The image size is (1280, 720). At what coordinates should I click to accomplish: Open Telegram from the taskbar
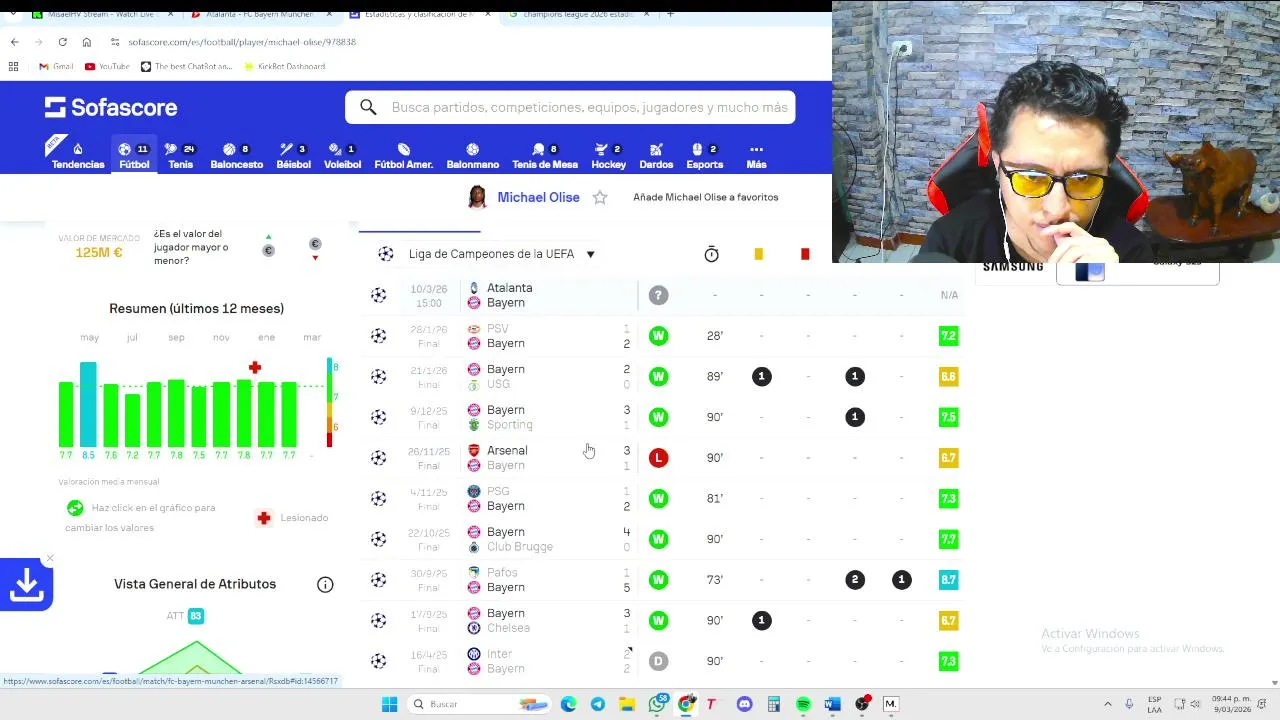(x=598, y=704)
